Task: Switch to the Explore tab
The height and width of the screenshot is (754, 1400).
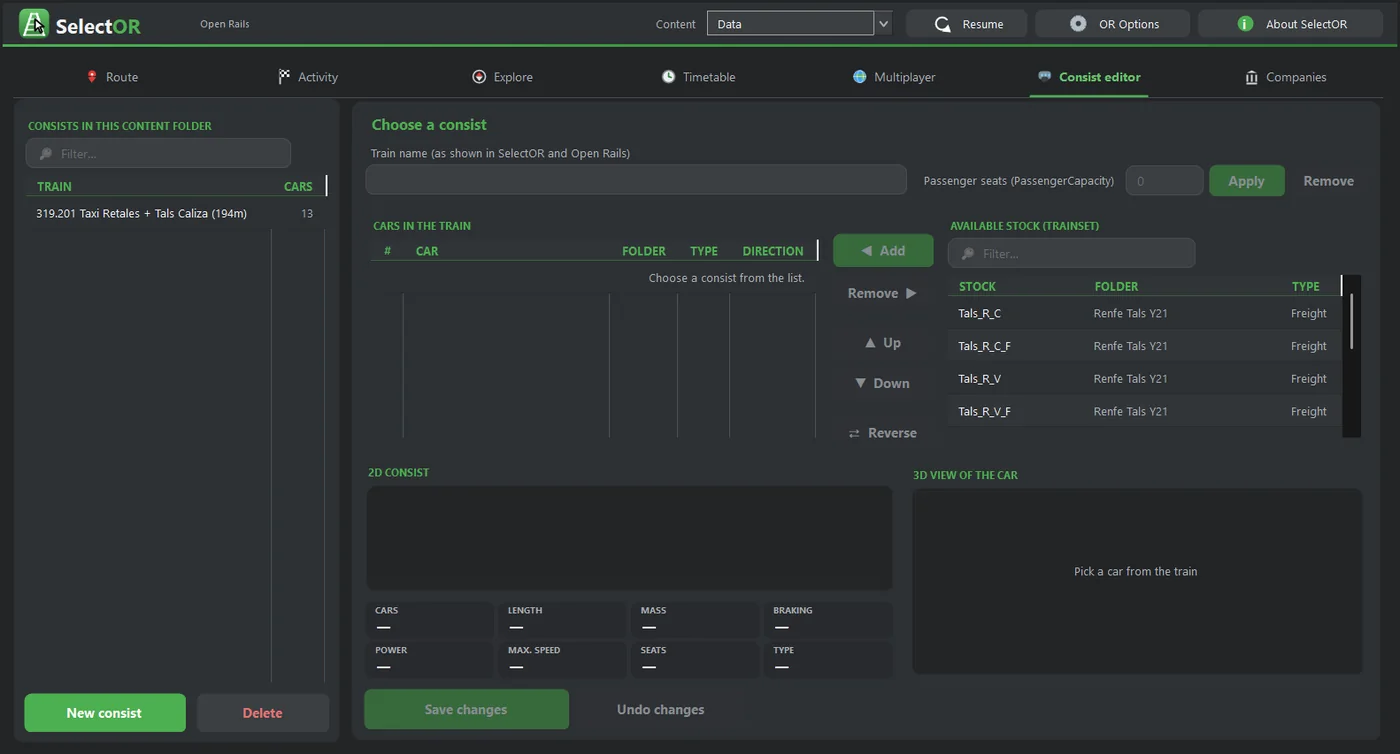Action: pos(502,77)
